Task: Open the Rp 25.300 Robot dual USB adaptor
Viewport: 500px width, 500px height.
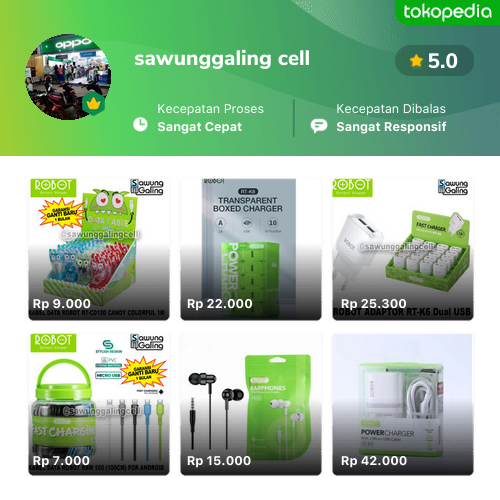Action: click(x=403, y=249)
